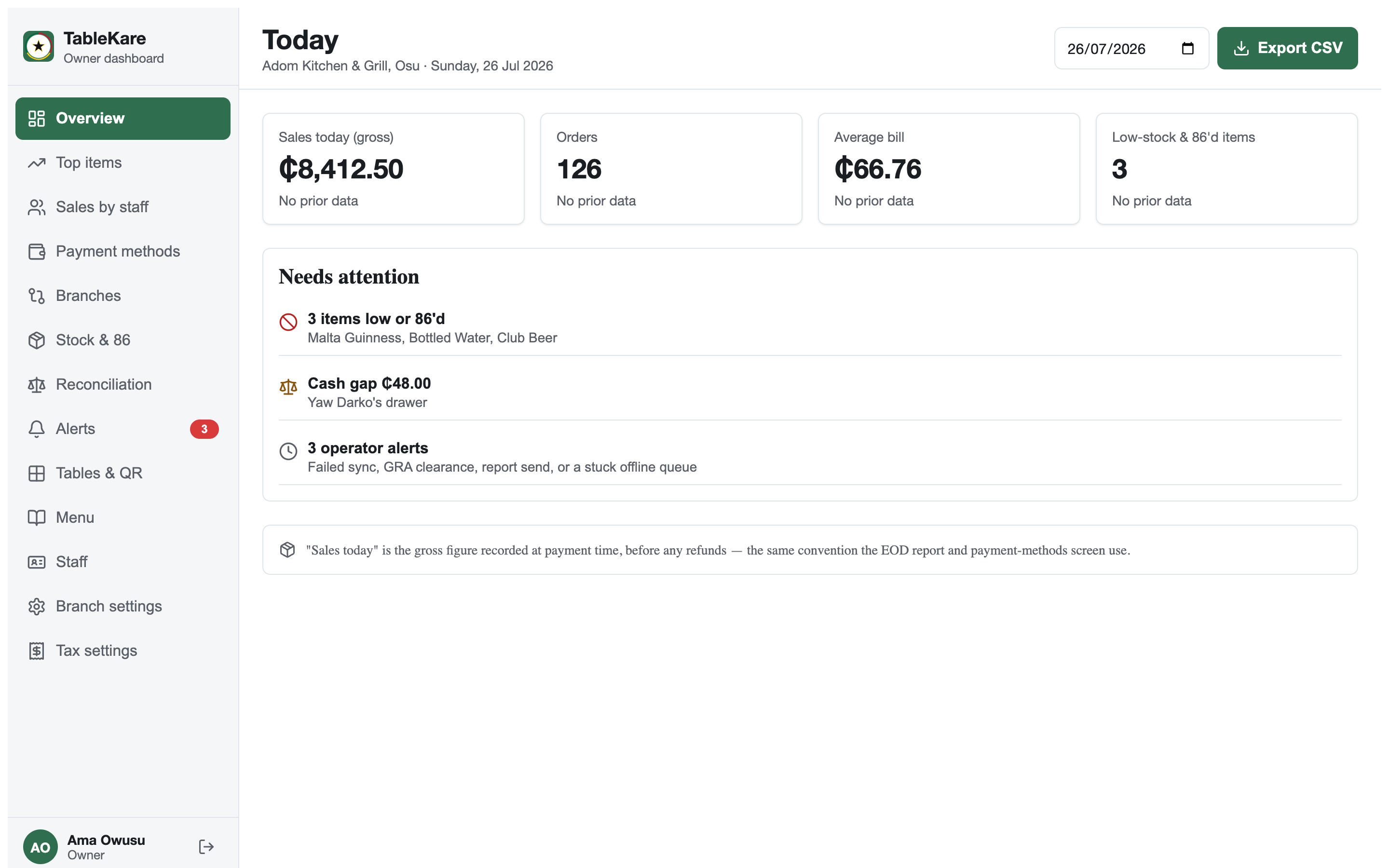Click the Top items trend icon

pyautogui.click(x=37, y=163)
